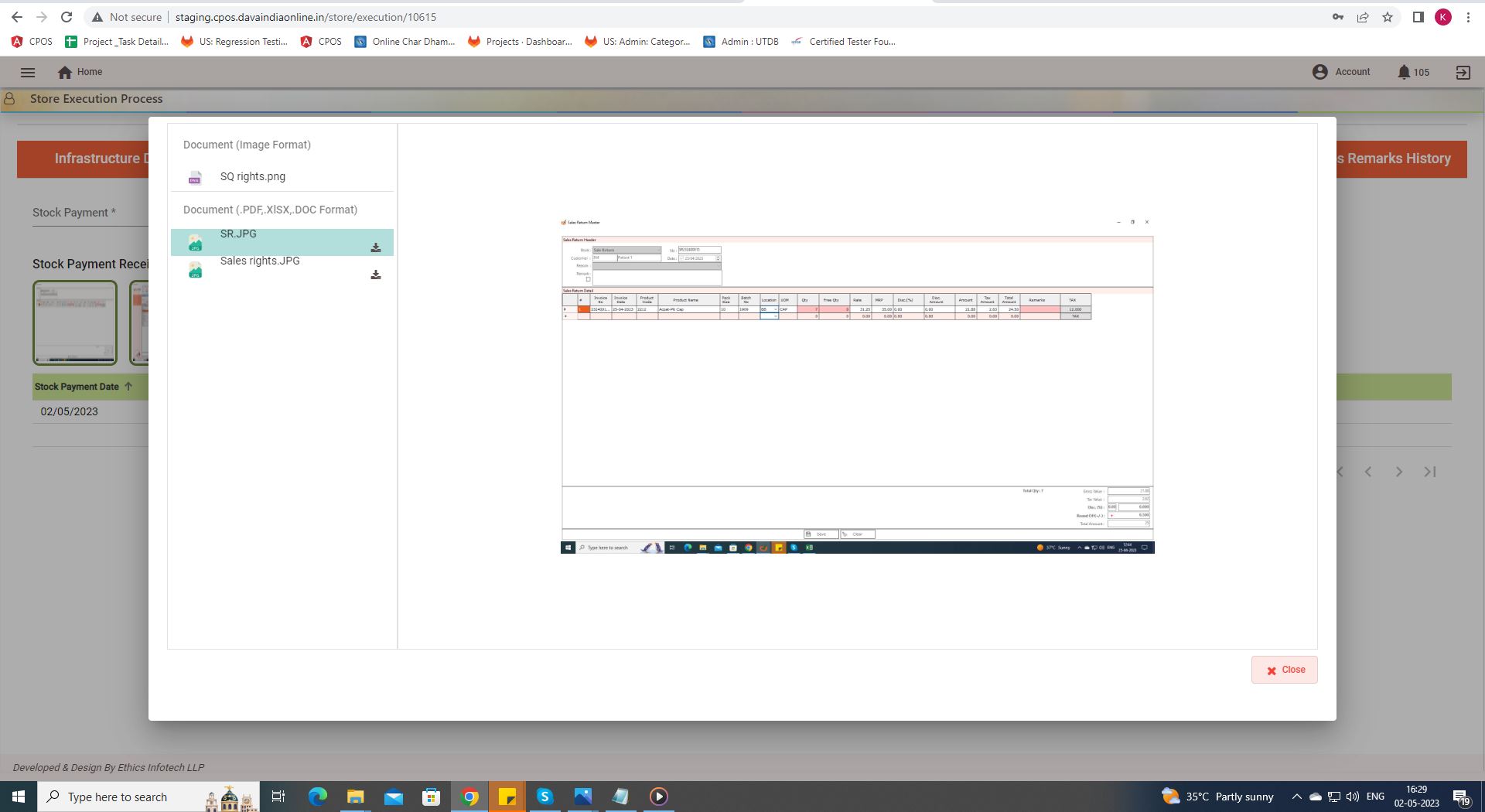Open the hamburger navigation menu
The image size is (1485, 812).
28,72
